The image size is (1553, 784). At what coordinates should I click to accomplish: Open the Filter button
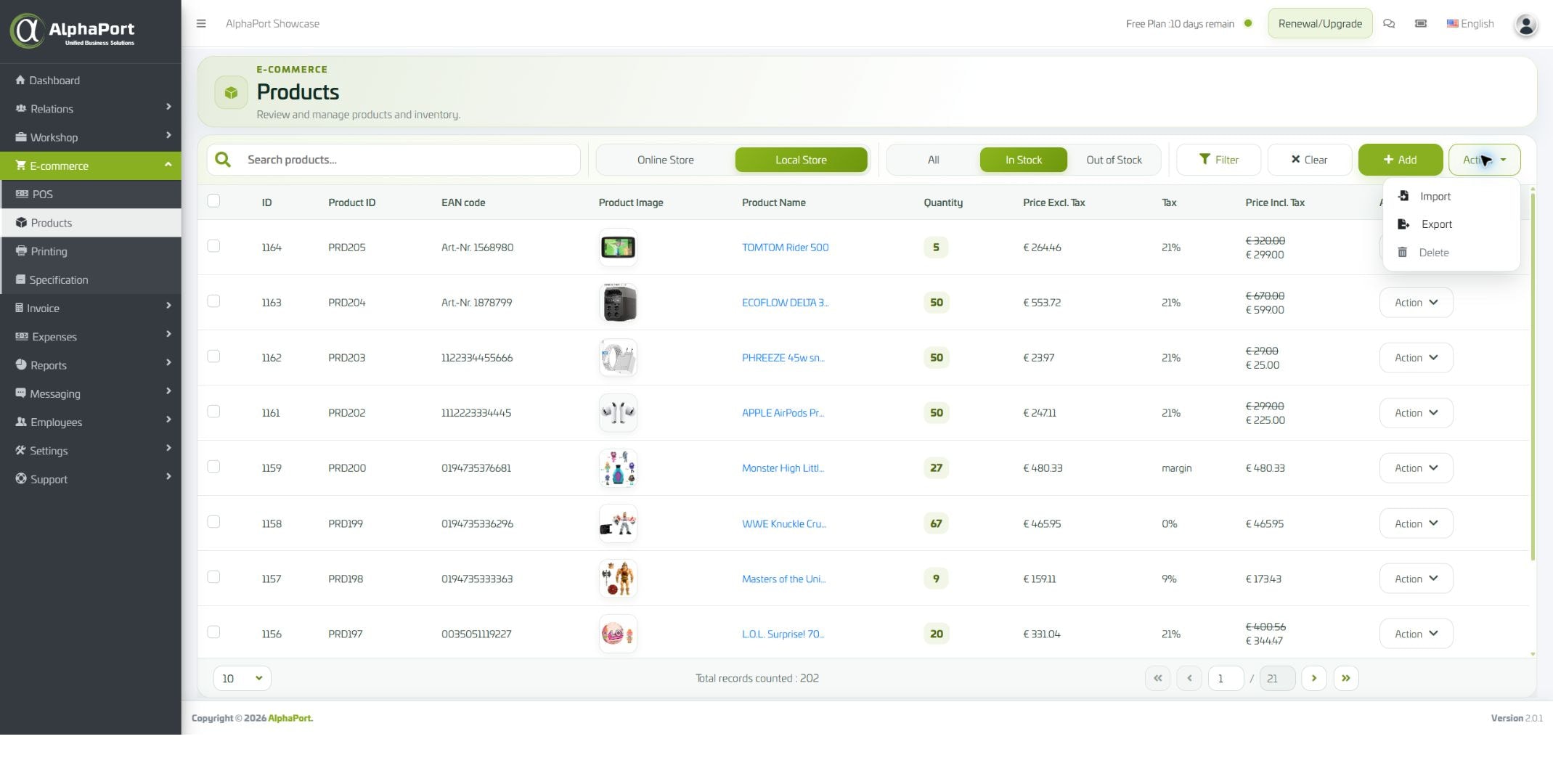[x=1218, y=160]
